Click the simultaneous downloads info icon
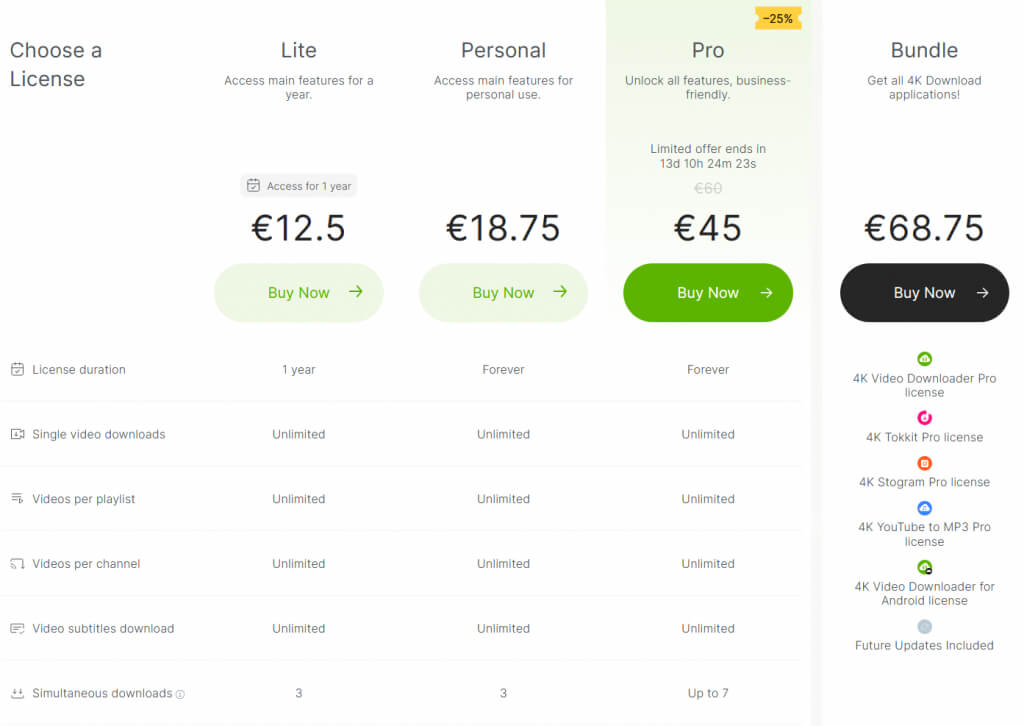The width and height of the screenshot is (1024, 726). [x=181, y=694]
